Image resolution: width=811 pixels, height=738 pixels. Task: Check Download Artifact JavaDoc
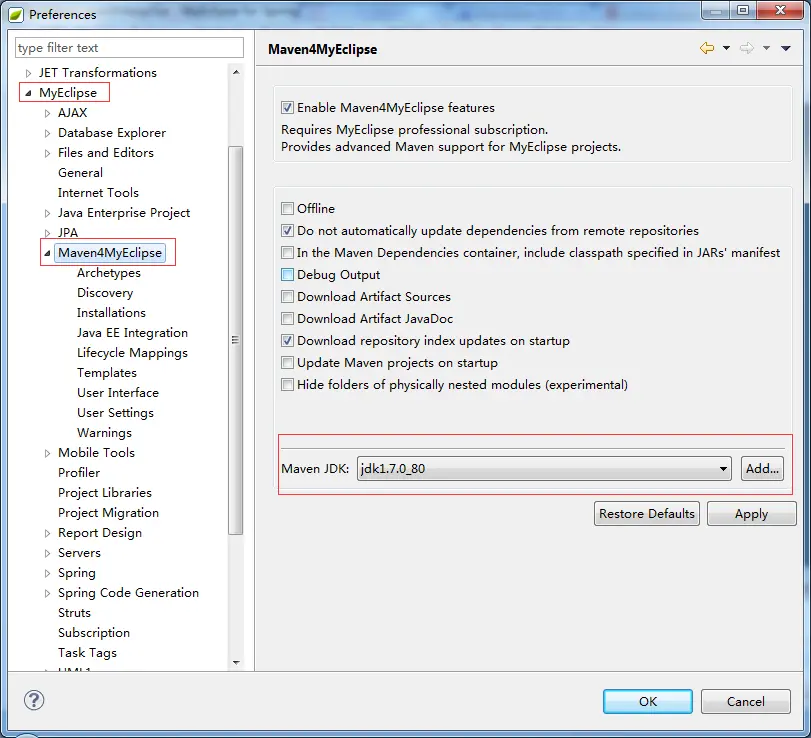pyautogui.click(x=287, y=319)
